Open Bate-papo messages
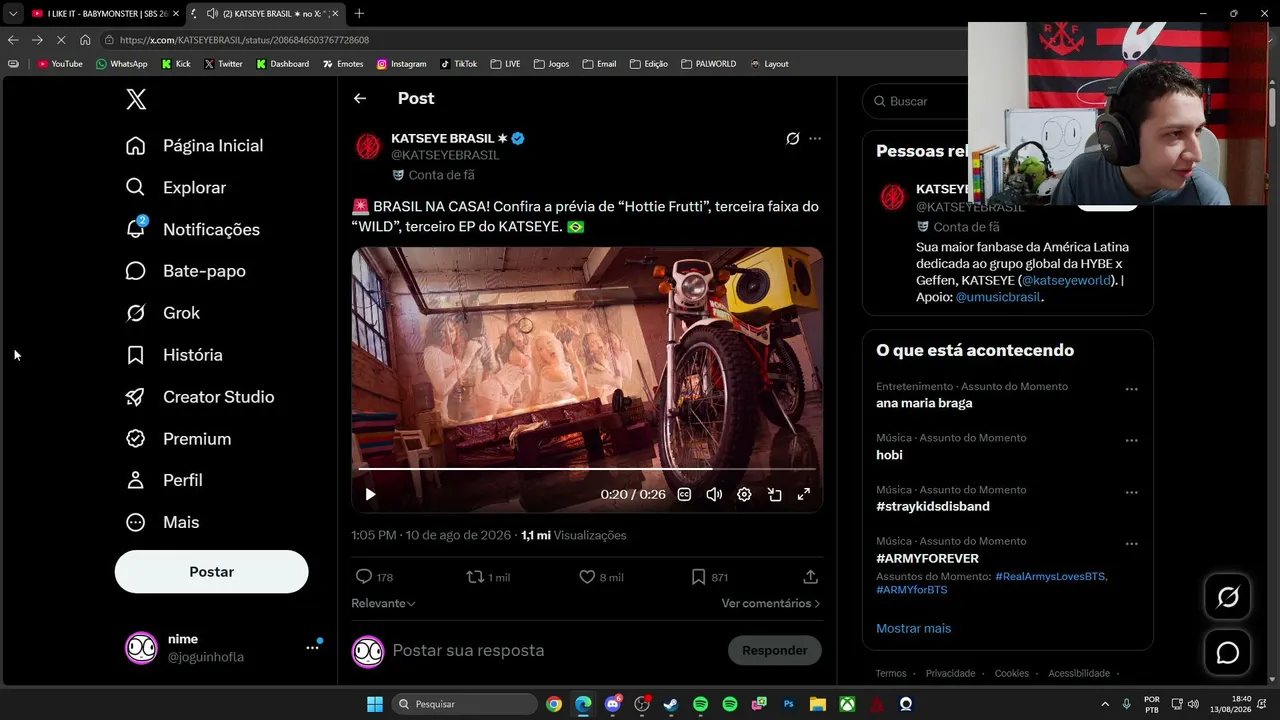The width and height of the screenshot is (1280, 720). point(185,271)
